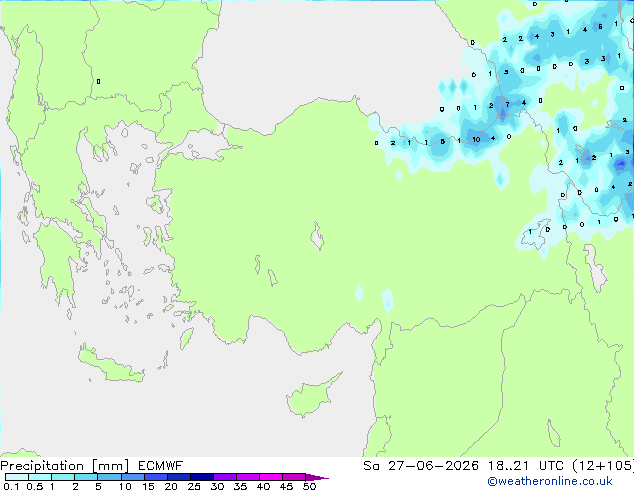The height and width of the screenshot is (490, 634).
Task: Click the "10" precipitation value on the map
Action: (476, 139)
